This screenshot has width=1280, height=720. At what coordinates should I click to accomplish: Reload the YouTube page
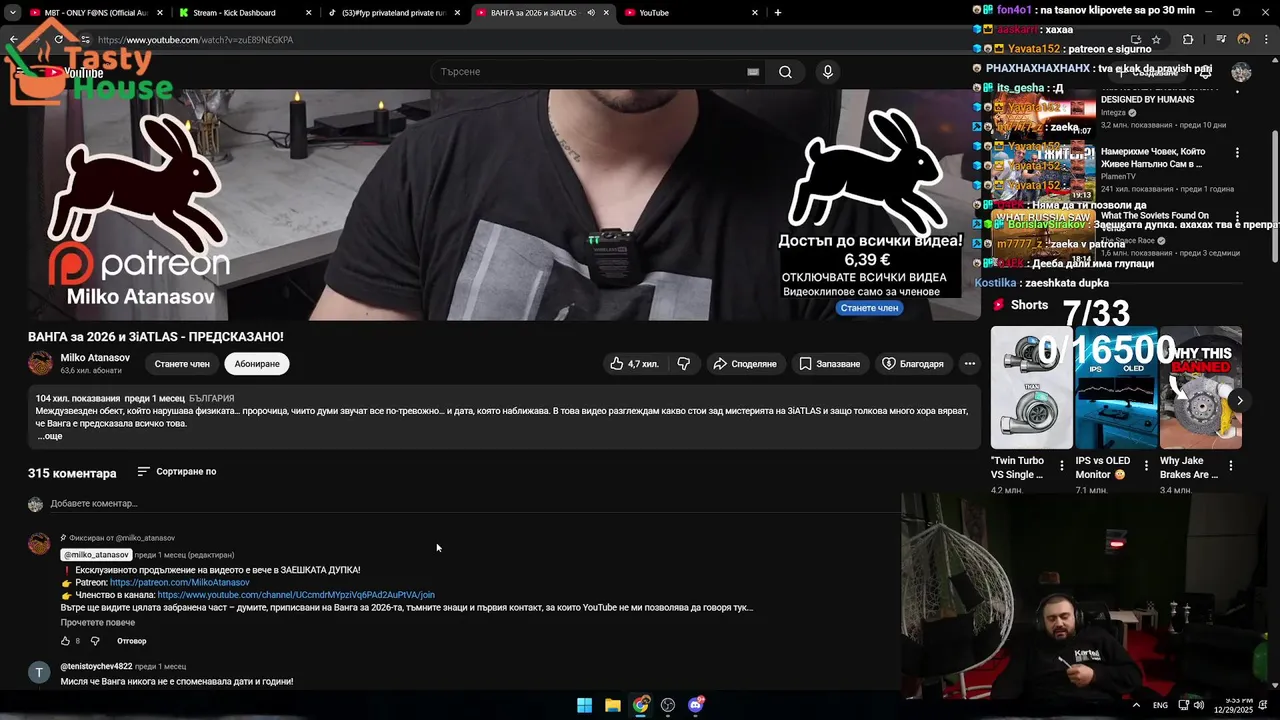tap(59, 39)
